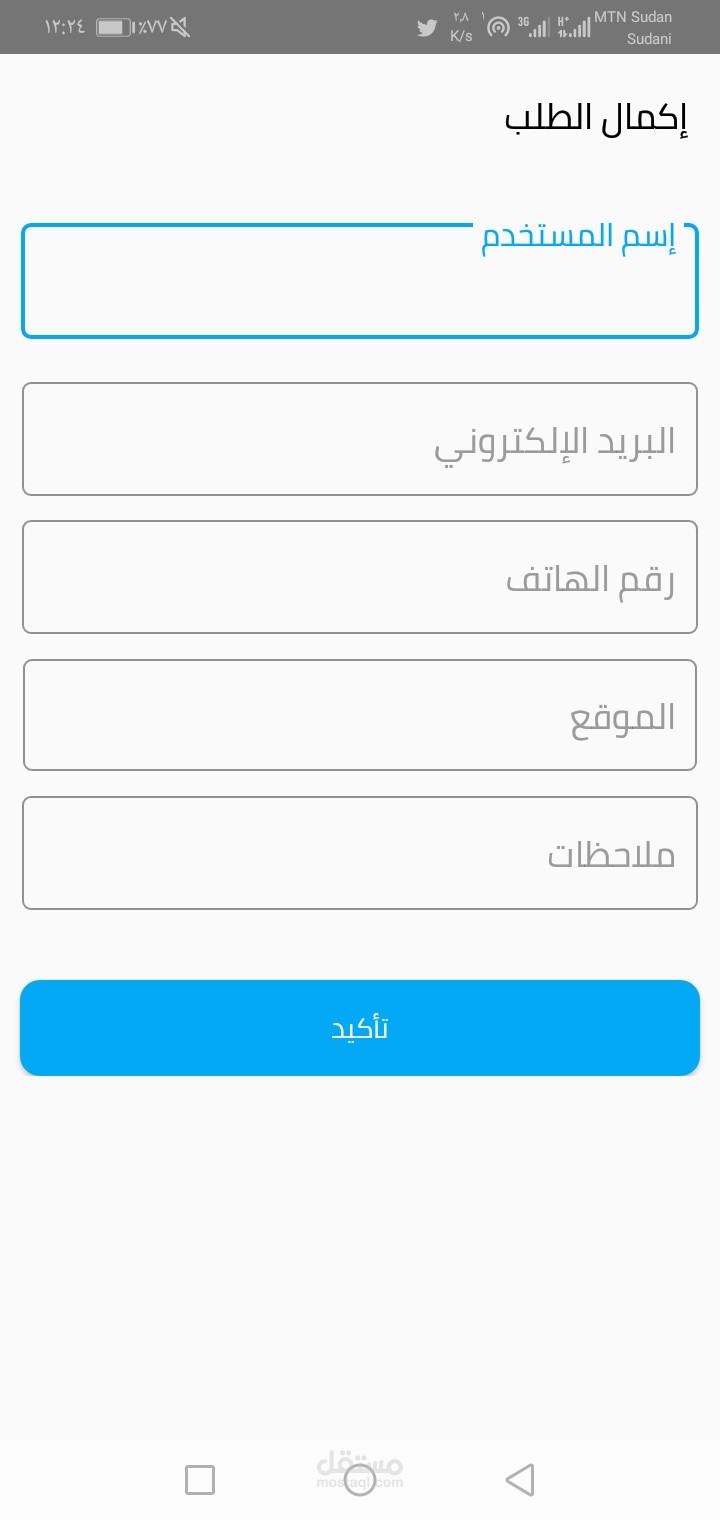Tap the رقم الهاتف phone number field
The height and width of the screenshot is (1520, 720).
click(x=360, y=577)
